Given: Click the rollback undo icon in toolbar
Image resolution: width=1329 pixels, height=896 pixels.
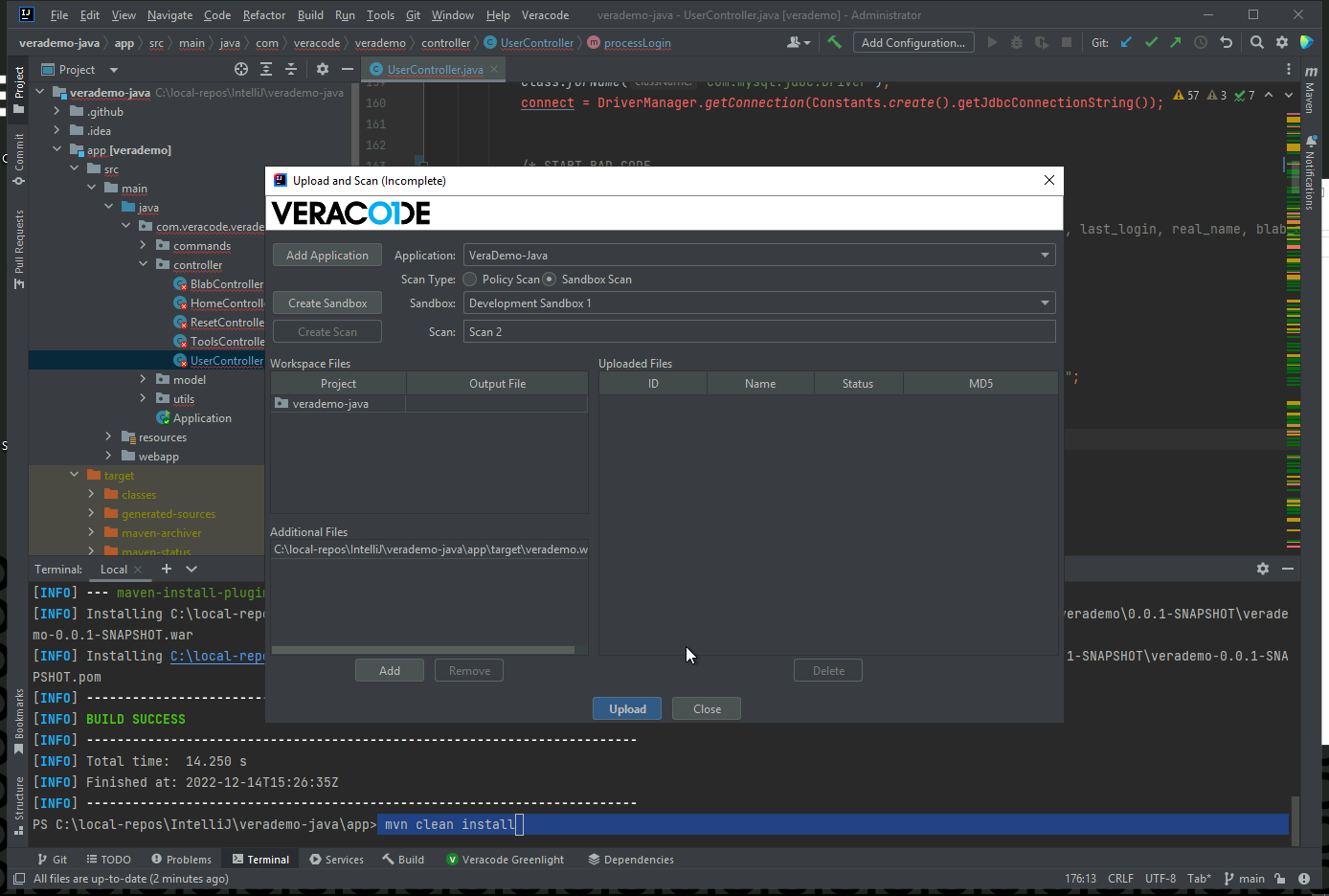Looking at the screenshot, I should pos(1226,42).
